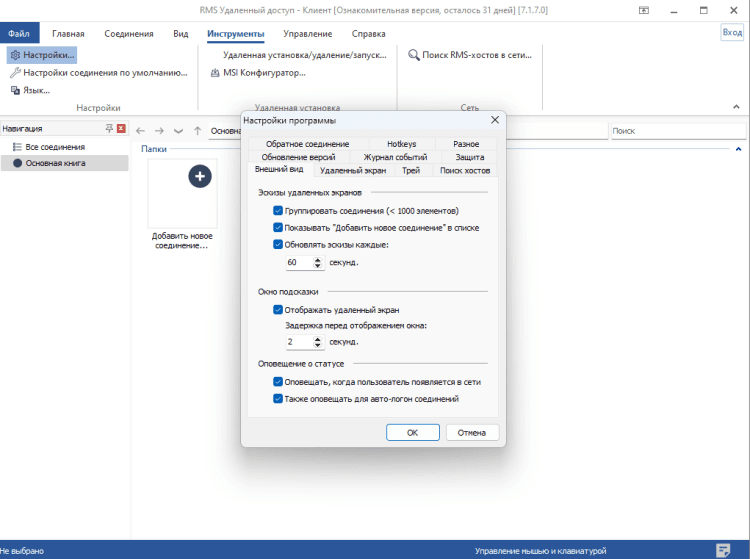Open Настройки gear icon in ribbon

(x=15, y=55)
